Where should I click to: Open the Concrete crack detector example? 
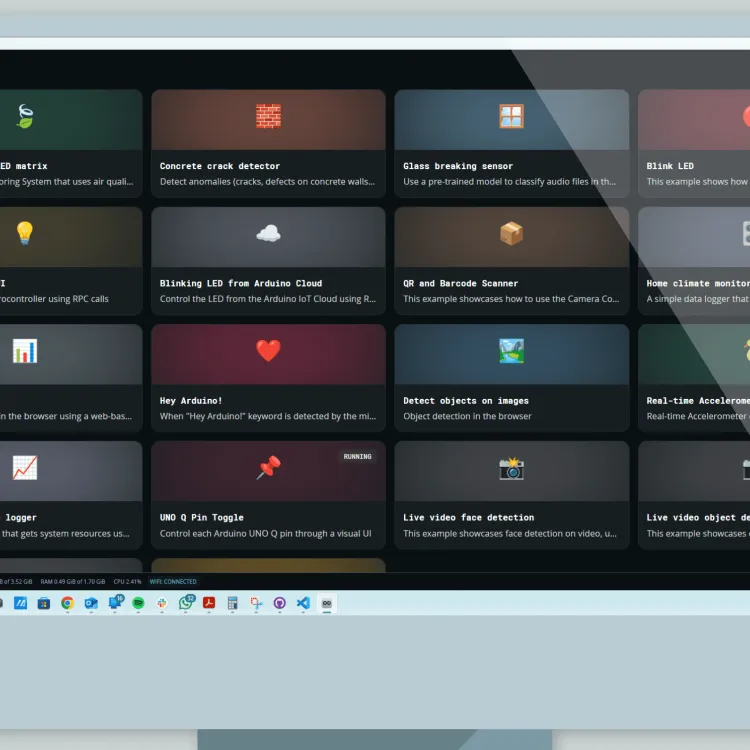click(268, 143)
